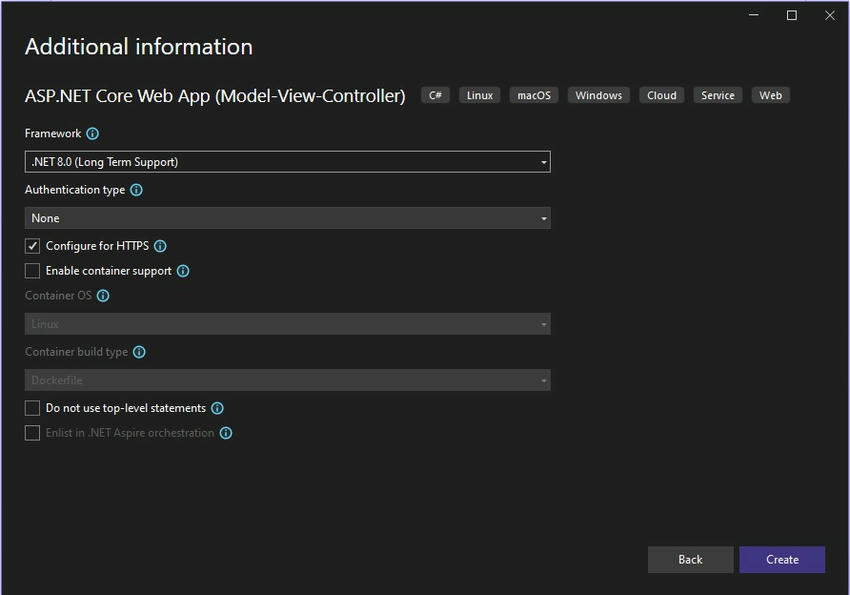Check Do not use top-level statements
The width and height of the screenshot is (850, 595).
pos(31,408)
